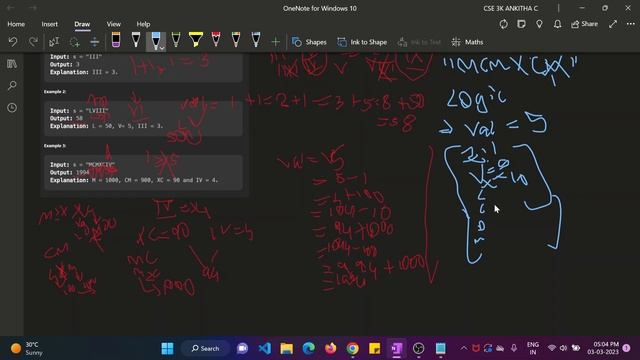
Task: Switch to the Draw tab
Action: [82, 24]
